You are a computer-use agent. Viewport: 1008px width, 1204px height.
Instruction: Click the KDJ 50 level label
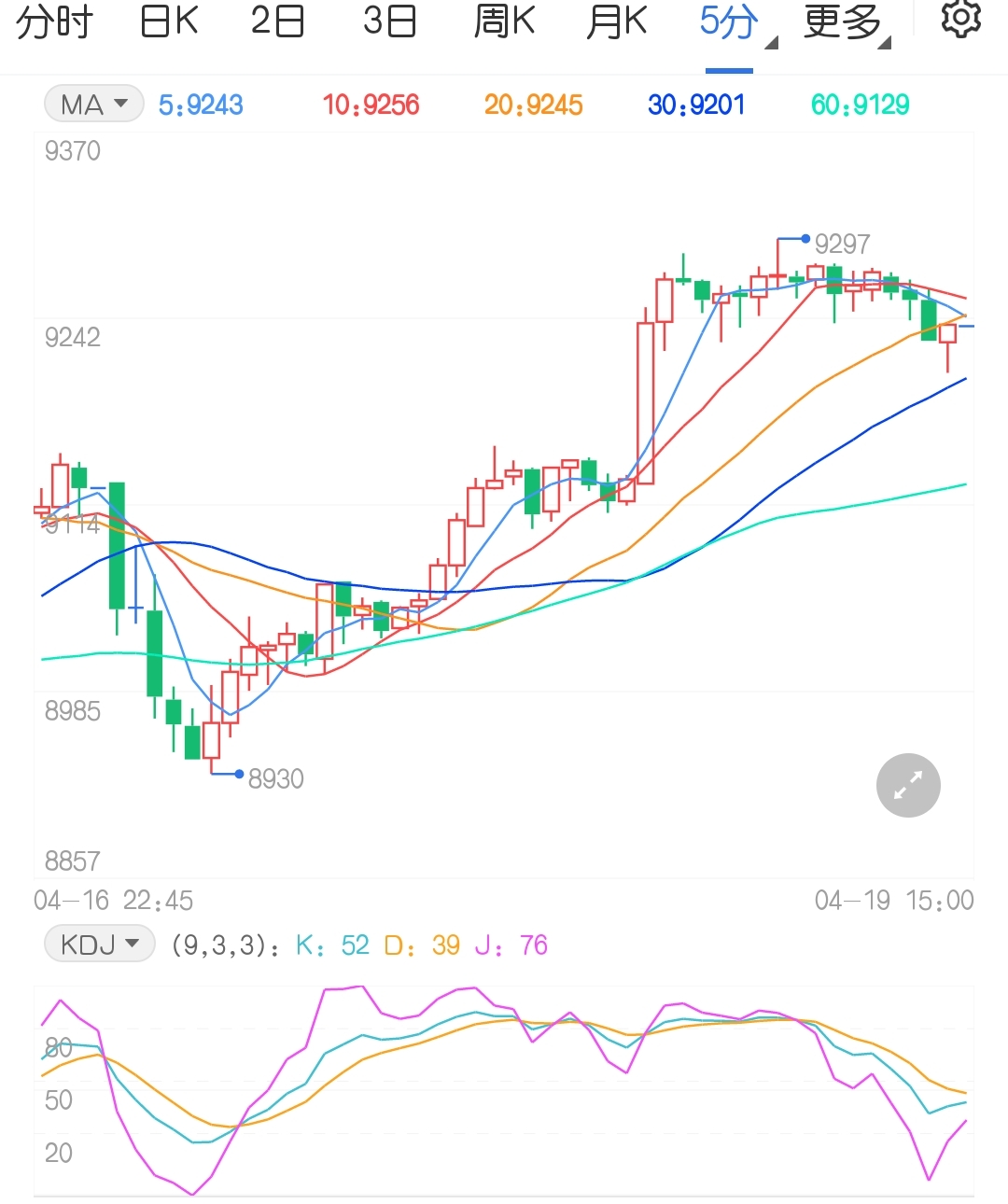[58, 1100]
